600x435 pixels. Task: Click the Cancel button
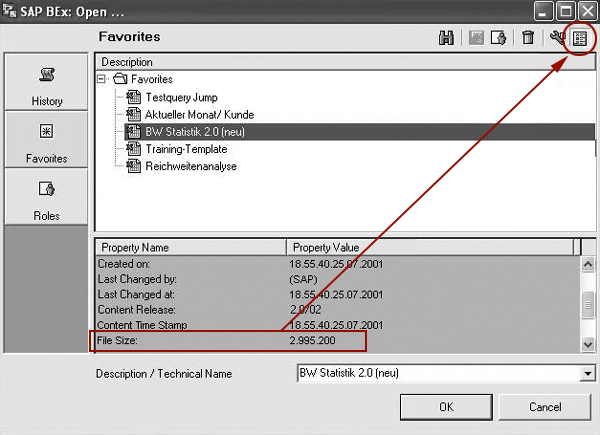pyautogui.click(x=545, y=407)
